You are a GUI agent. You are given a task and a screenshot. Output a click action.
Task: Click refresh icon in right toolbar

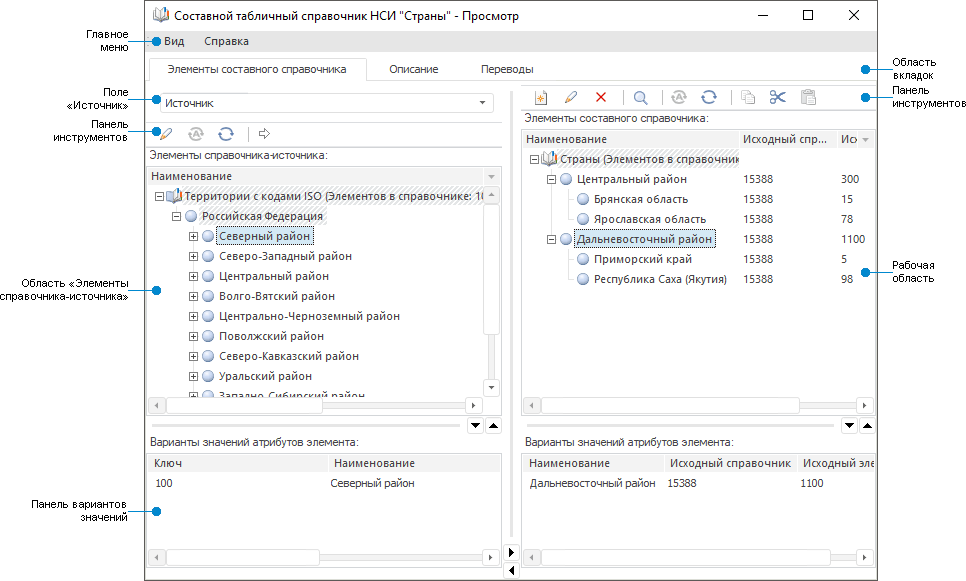click(708, 98)
